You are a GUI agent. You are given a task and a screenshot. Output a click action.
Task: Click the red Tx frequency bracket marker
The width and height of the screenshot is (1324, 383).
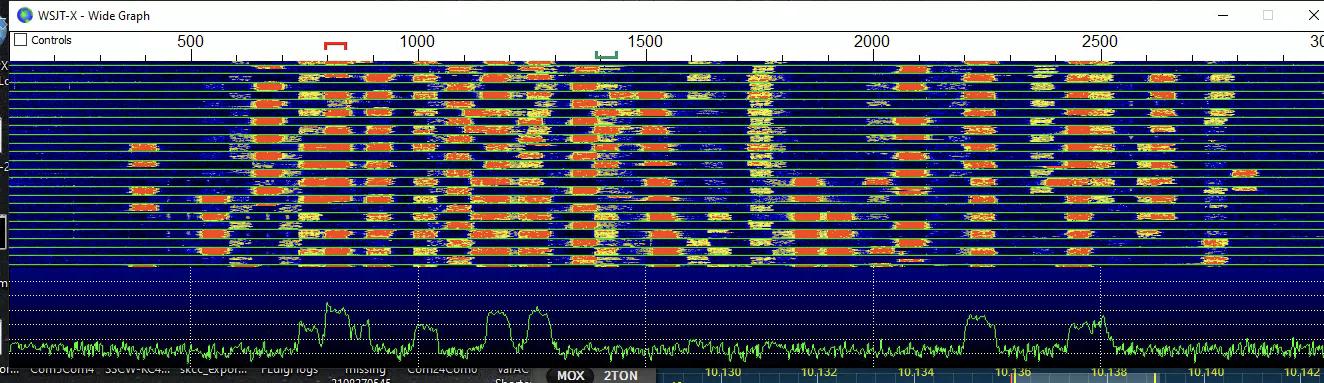point(336,46)
